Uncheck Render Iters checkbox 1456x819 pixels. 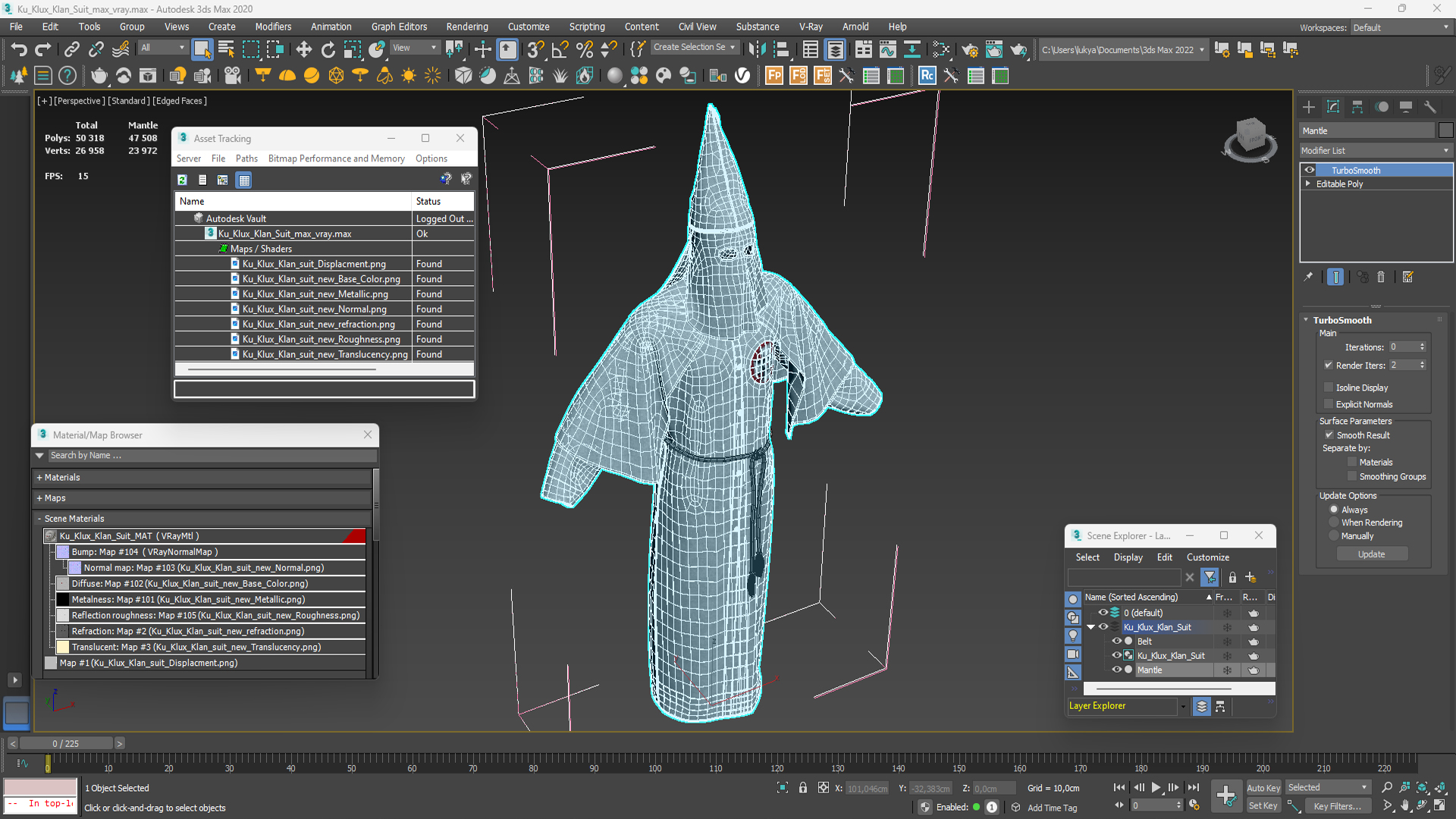coord(1329,366)
